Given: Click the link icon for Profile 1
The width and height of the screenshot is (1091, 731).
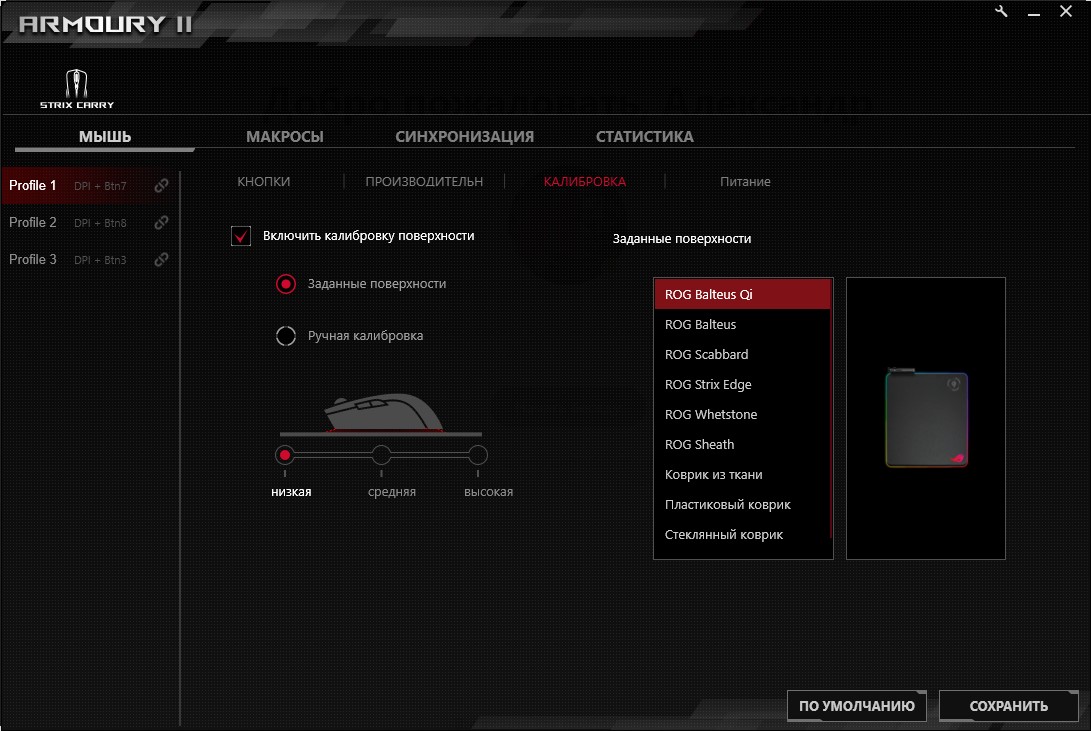Looking at the screenshot, I should pos(161,186).
